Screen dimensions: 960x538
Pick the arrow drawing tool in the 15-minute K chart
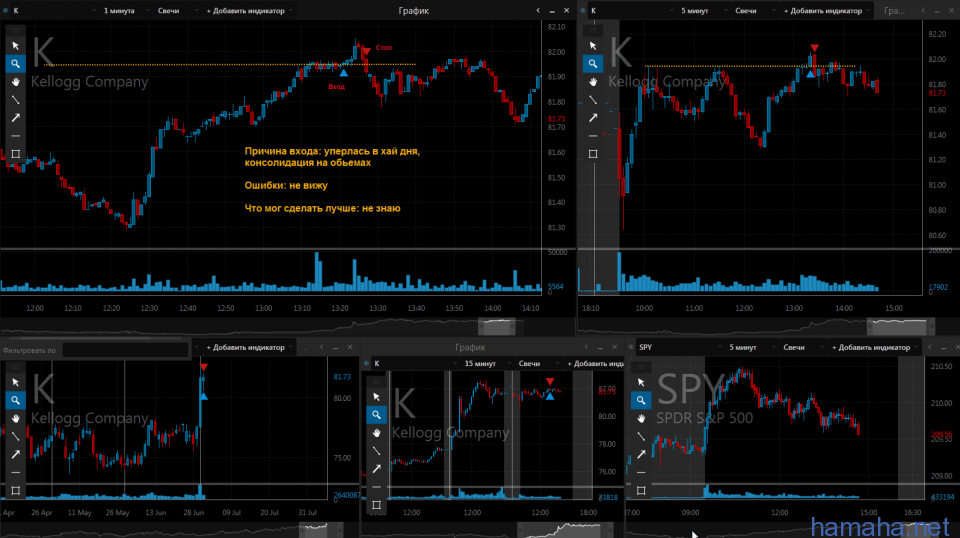[x=376, y=469]
